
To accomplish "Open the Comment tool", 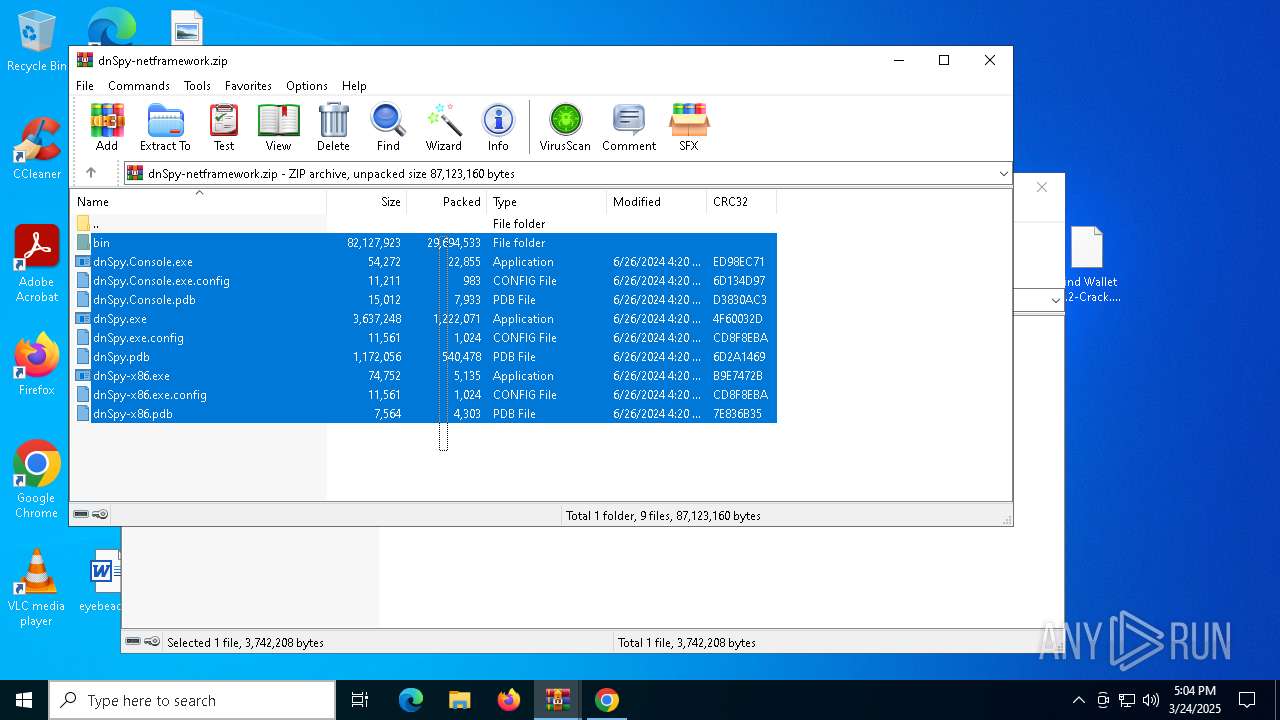I will click(x=629, y=127).
